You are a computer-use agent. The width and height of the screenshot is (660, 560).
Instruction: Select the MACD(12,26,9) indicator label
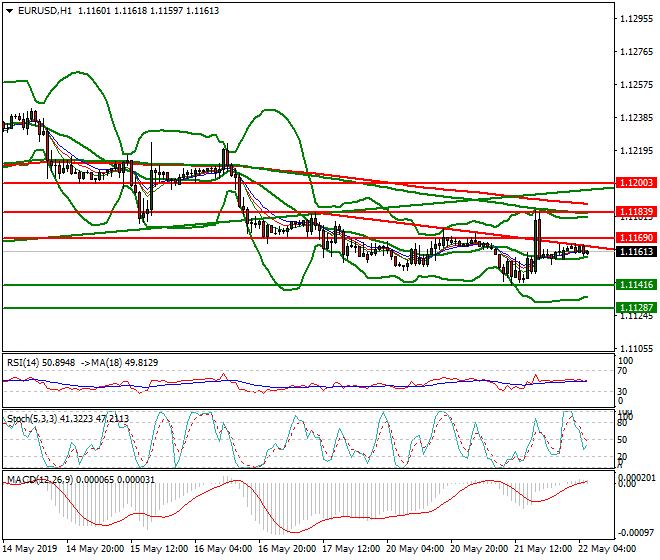40,480
